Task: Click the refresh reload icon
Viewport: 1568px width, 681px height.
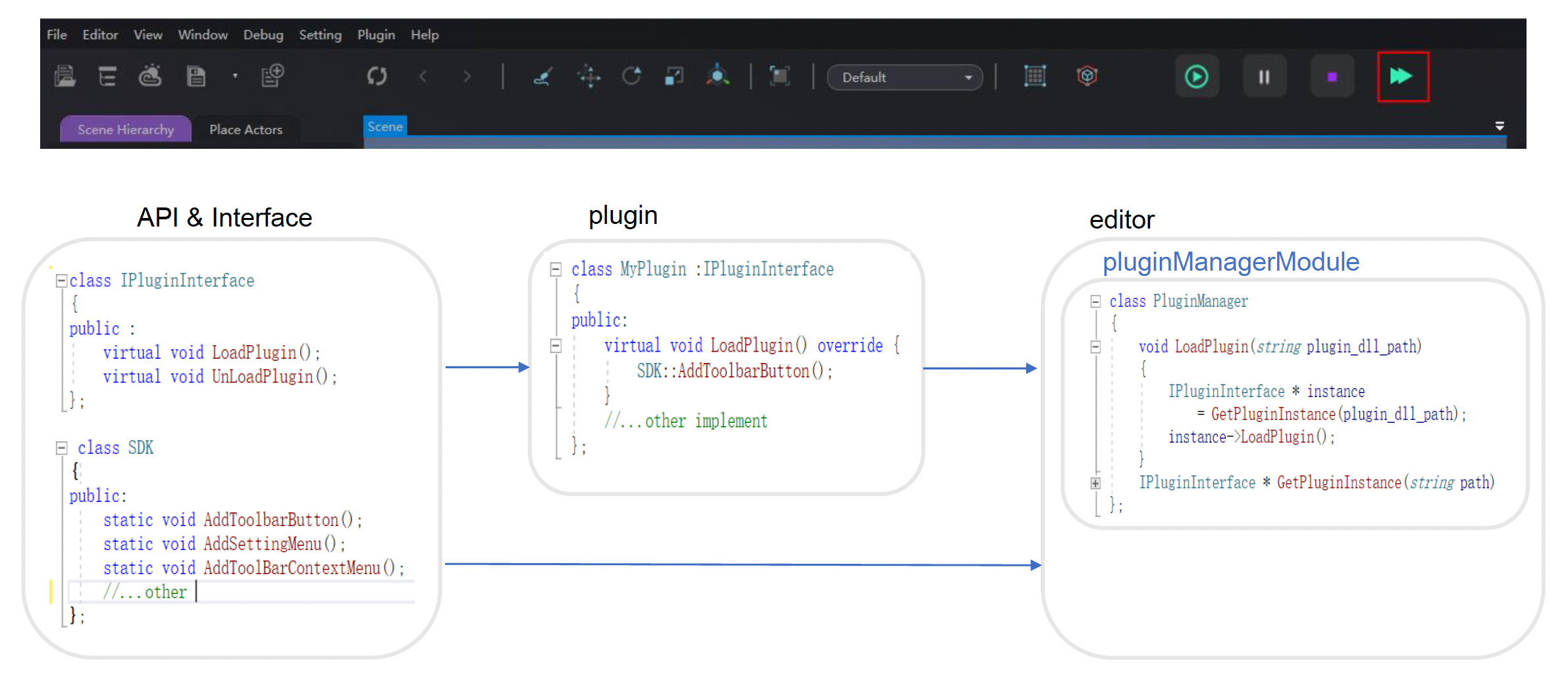Action: pyautogui.click(x=377, y=76)
